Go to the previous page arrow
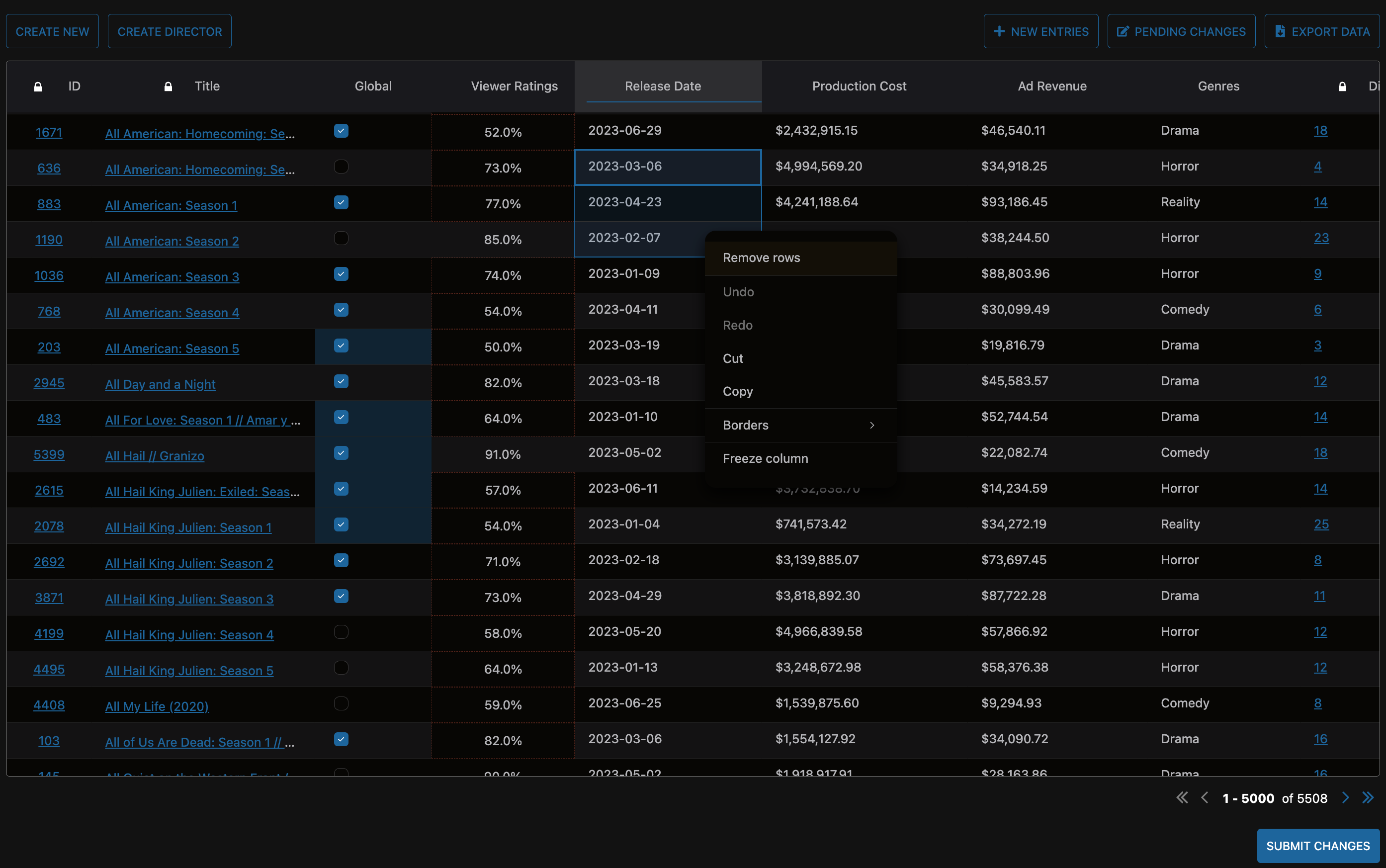1386x868 pixels. 1205,797
